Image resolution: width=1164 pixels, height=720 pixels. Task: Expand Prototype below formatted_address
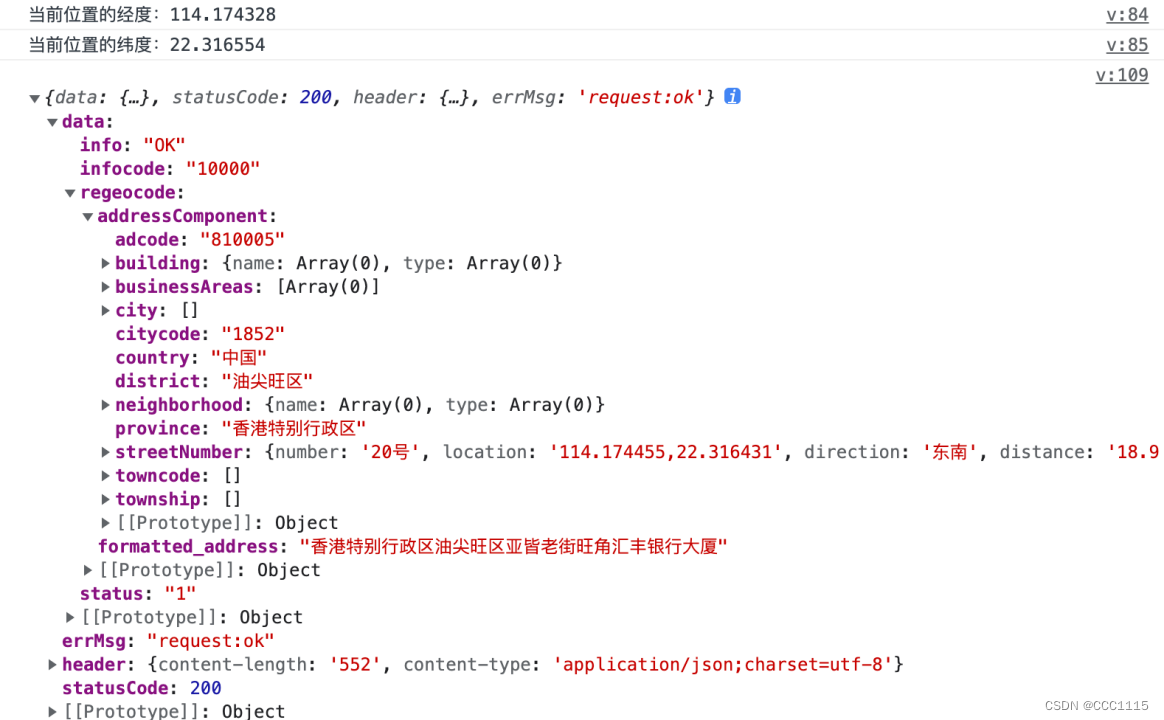(88, 570)
